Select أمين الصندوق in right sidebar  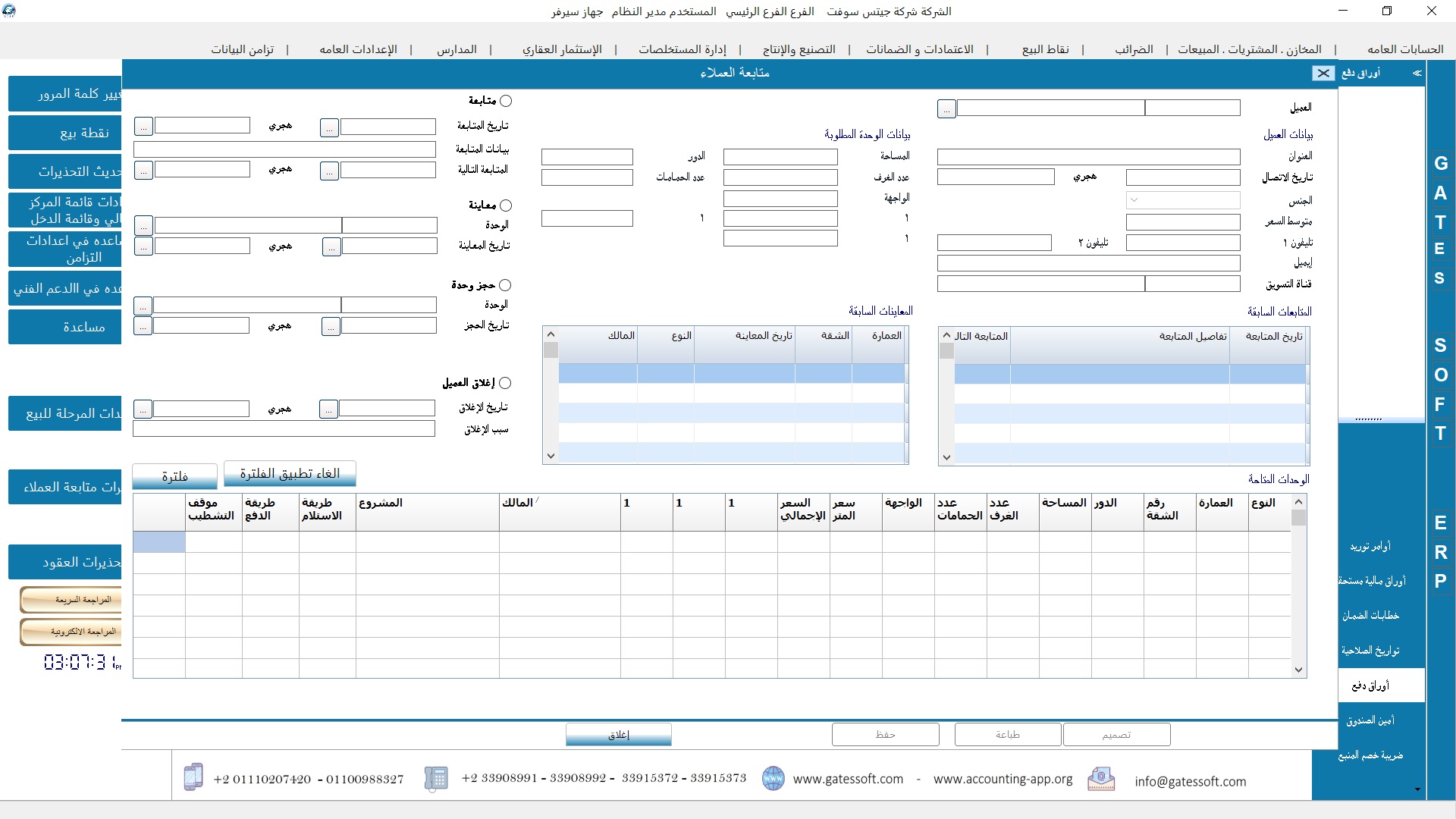(x=1370, y=720)
